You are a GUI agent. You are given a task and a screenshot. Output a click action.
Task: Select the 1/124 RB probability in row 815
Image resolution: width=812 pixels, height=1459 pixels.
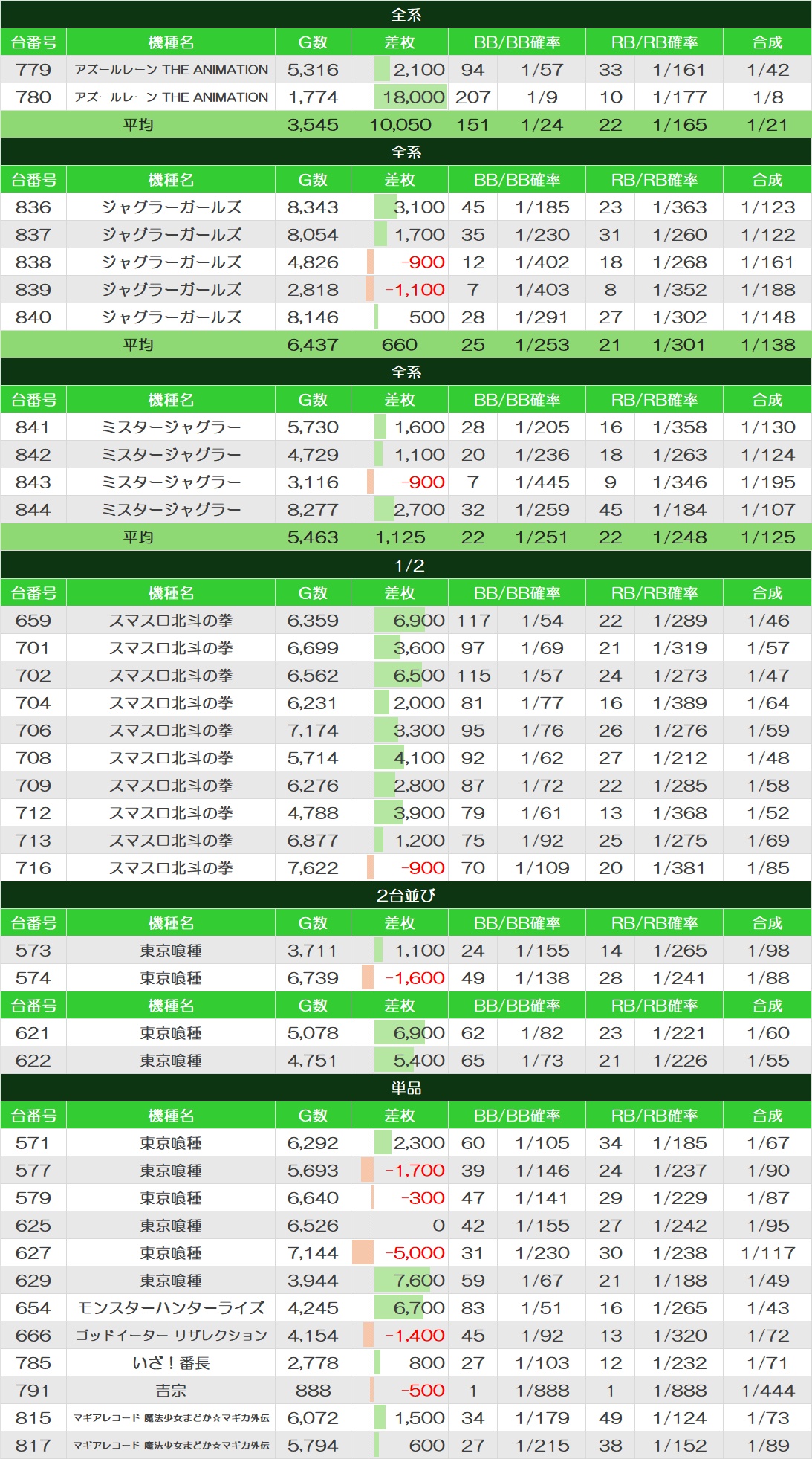click(680, 1418)
